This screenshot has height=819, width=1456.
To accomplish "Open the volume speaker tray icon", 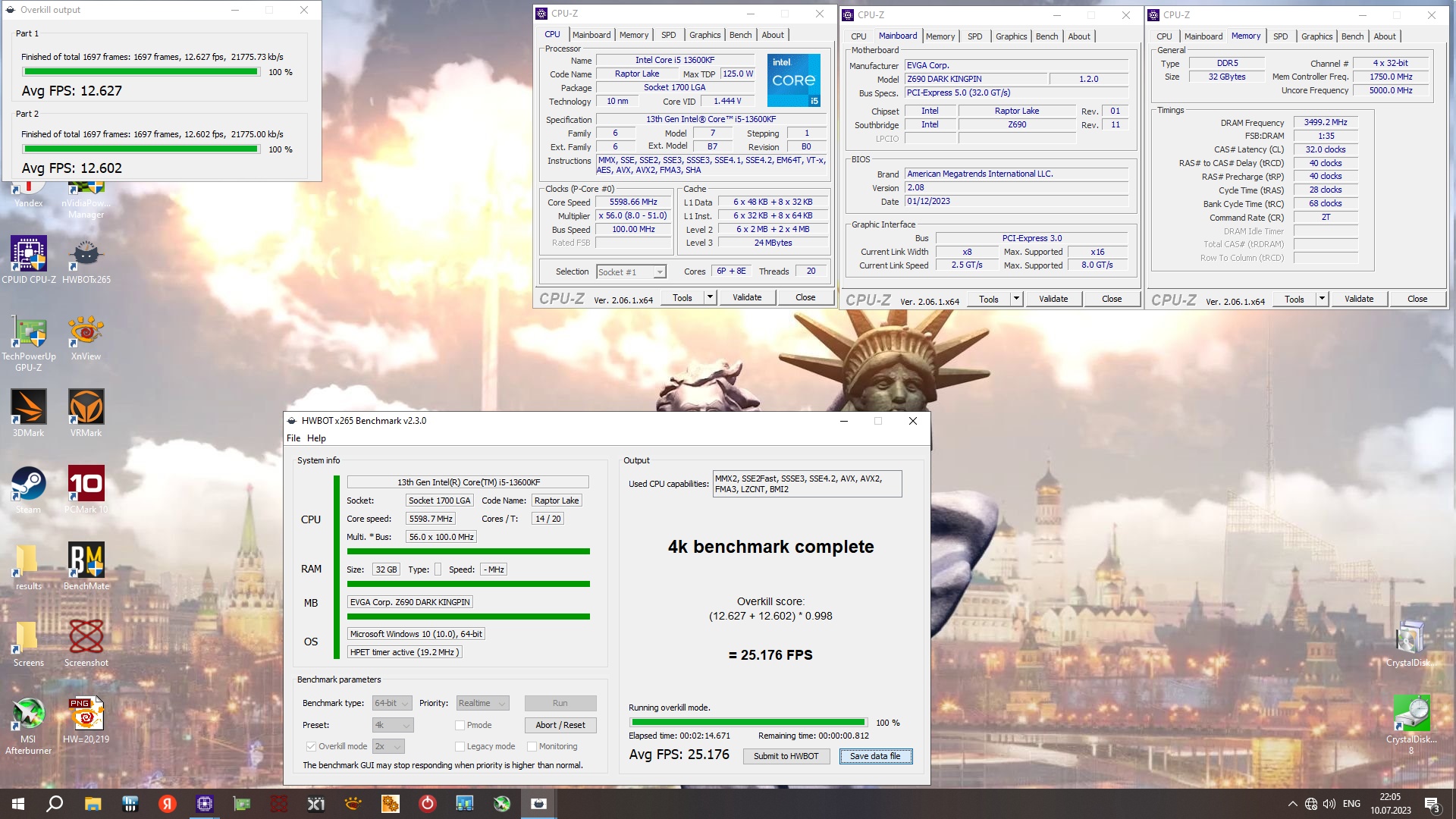I will [x=1329, y=804].
